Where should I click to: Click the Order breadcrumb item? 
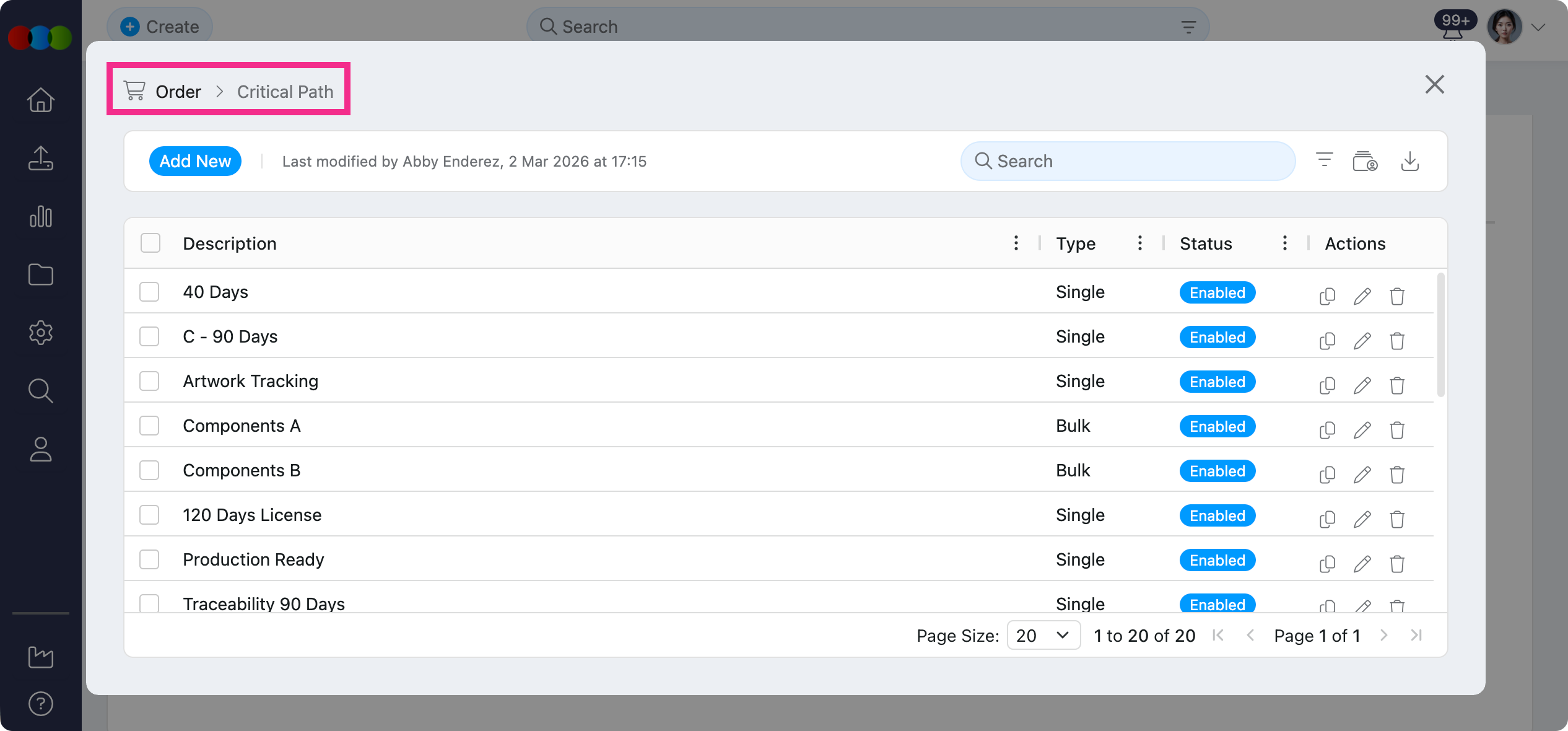[x=178, y=92]
